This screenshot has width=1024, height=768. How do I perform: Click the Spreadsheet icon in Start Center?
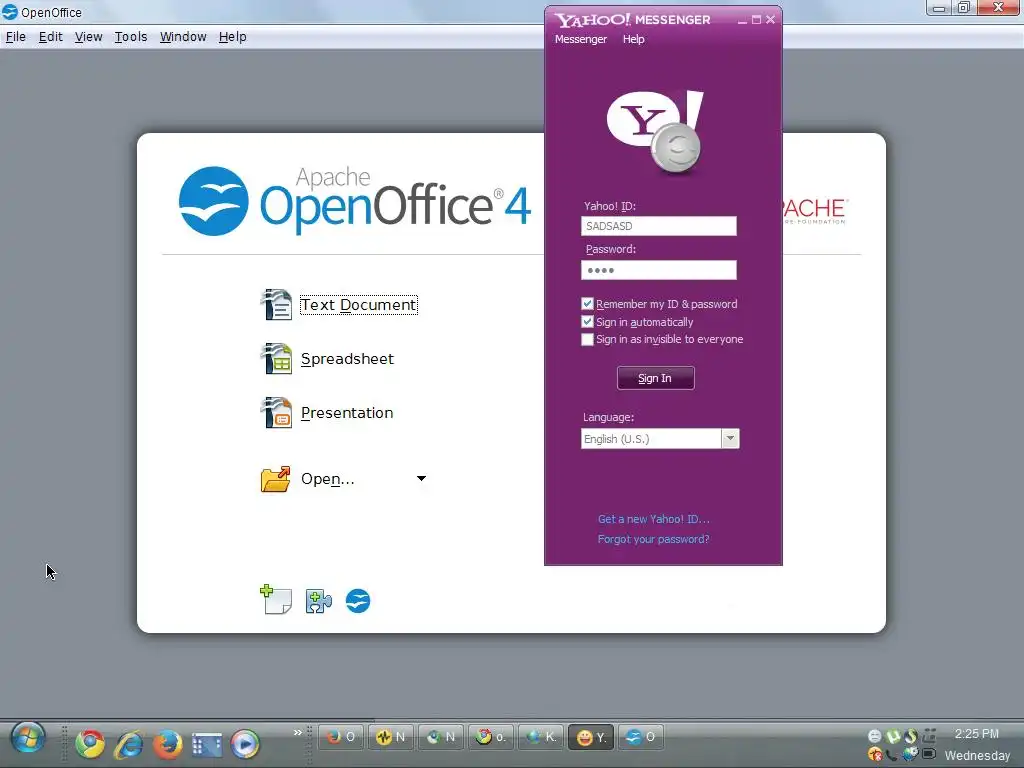pyautogui.click(x=276, y=359)
